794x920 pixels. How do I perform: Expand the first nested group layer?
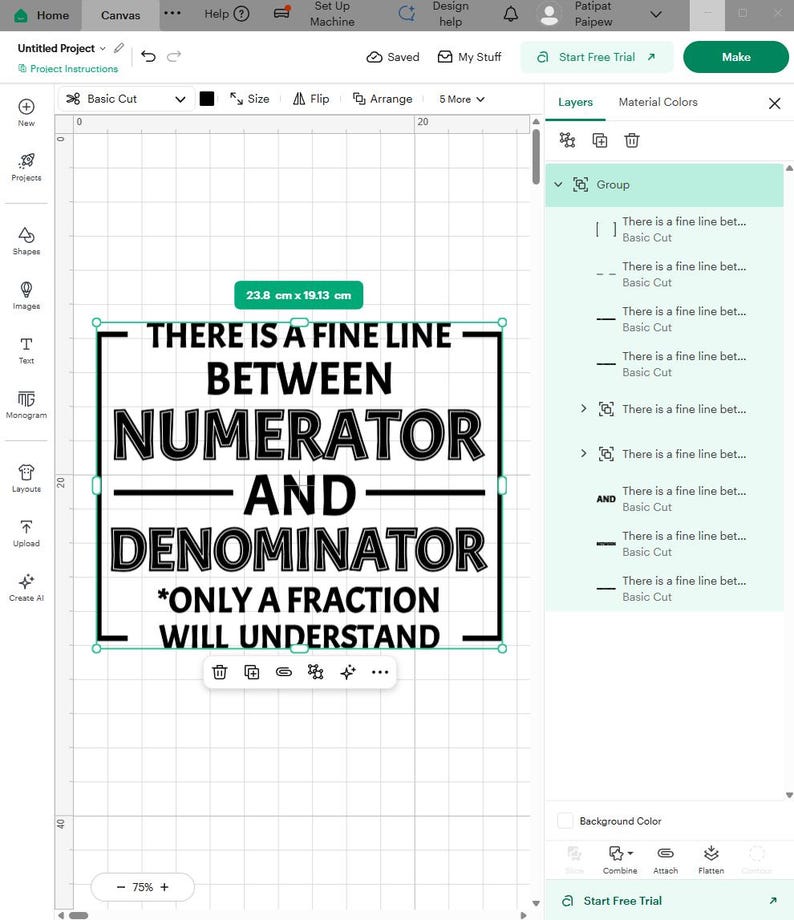pyautogui.click(x=583, y=408)
